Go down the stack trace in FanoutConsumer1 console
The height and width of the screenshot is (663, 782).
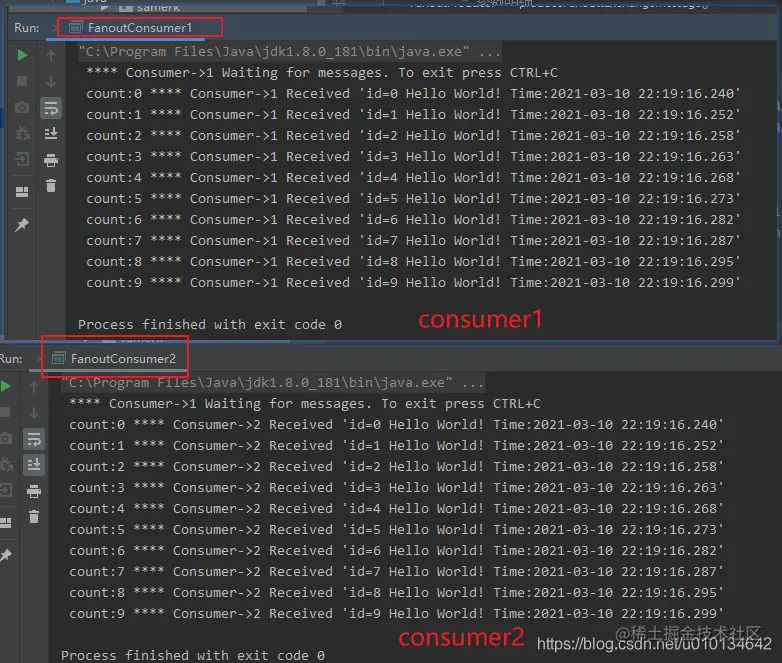point(51,82)
